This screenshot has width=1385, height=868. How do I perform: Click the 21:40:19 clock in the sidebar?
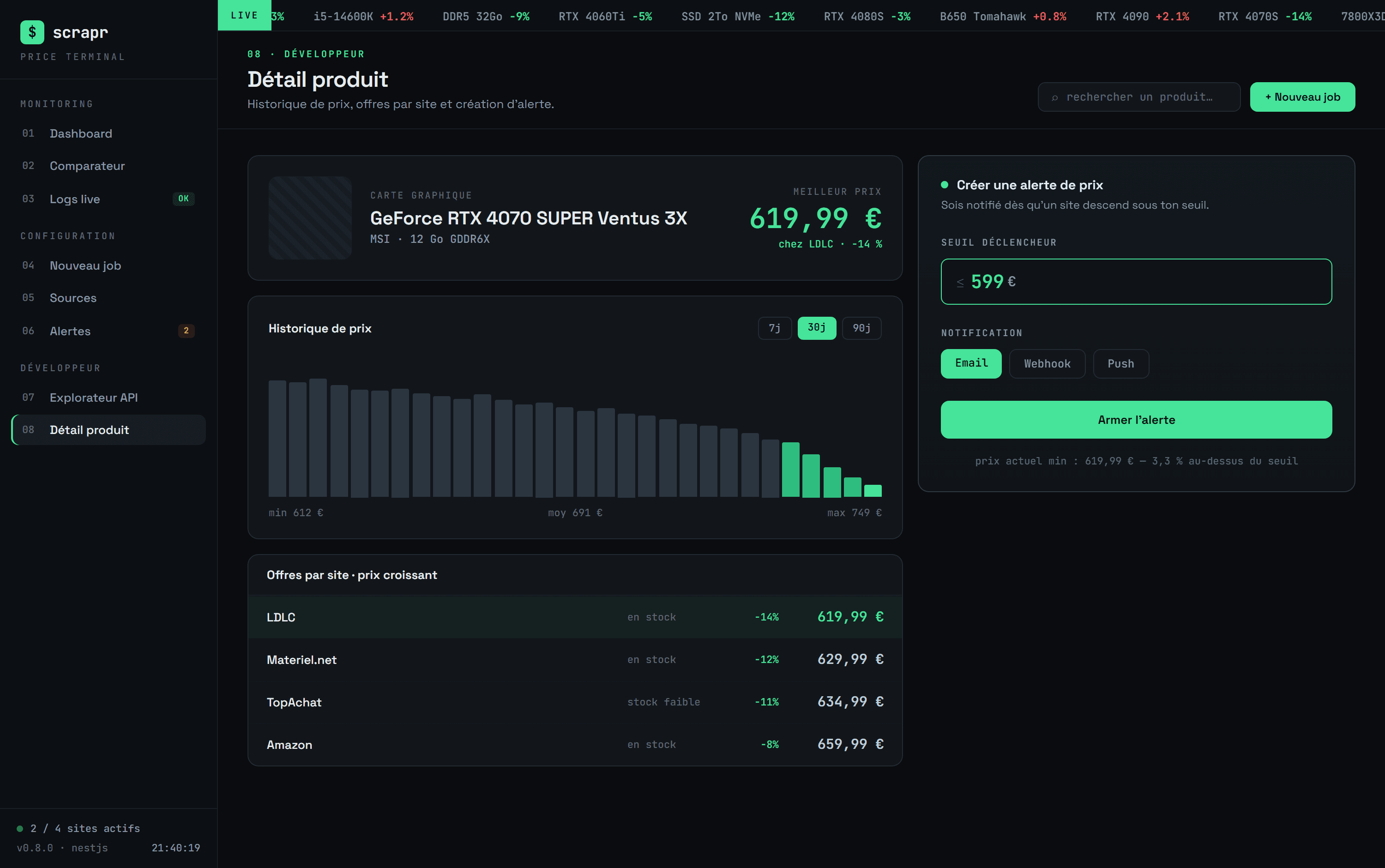coord(175,848)
